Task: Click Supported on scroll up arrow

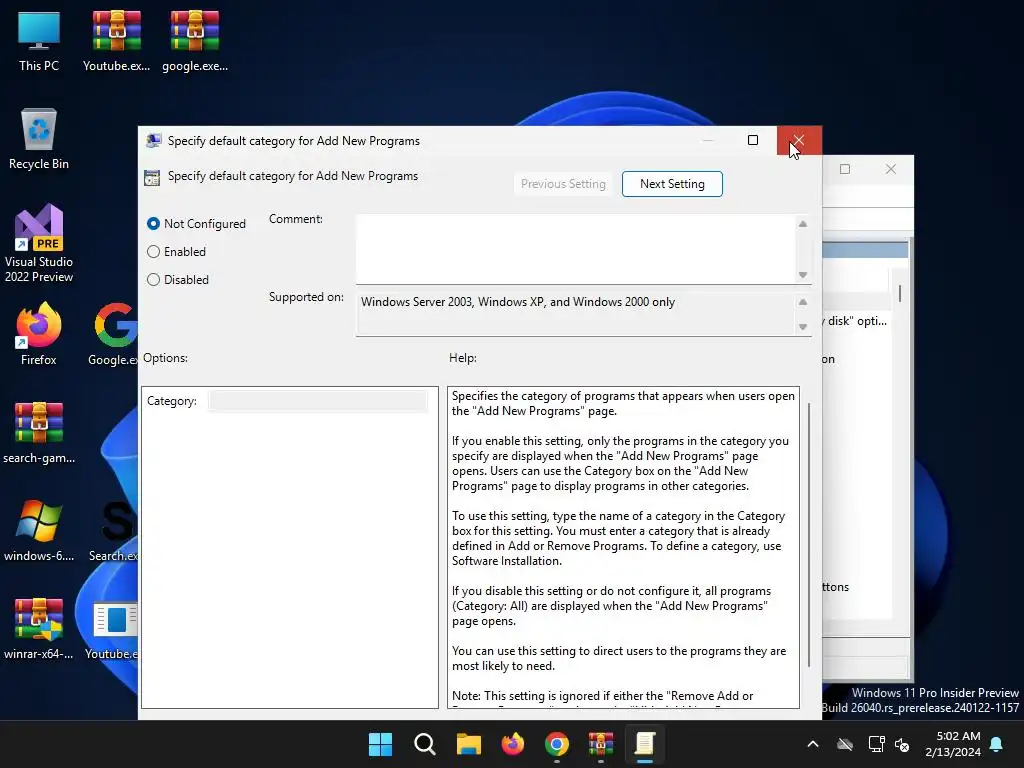Action: point(803,302)
